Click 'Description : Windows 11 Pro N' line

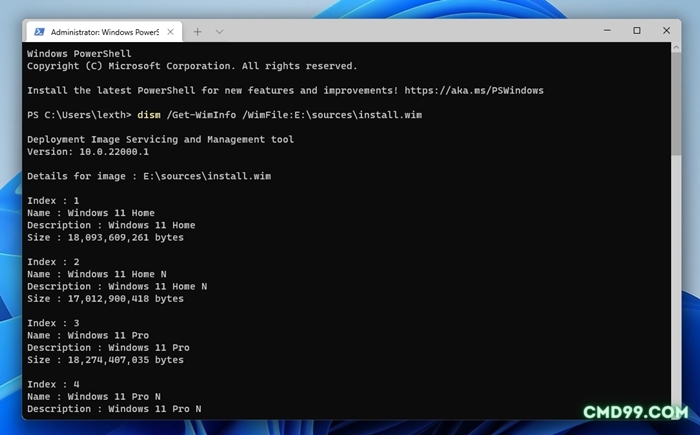coord(114,409)
